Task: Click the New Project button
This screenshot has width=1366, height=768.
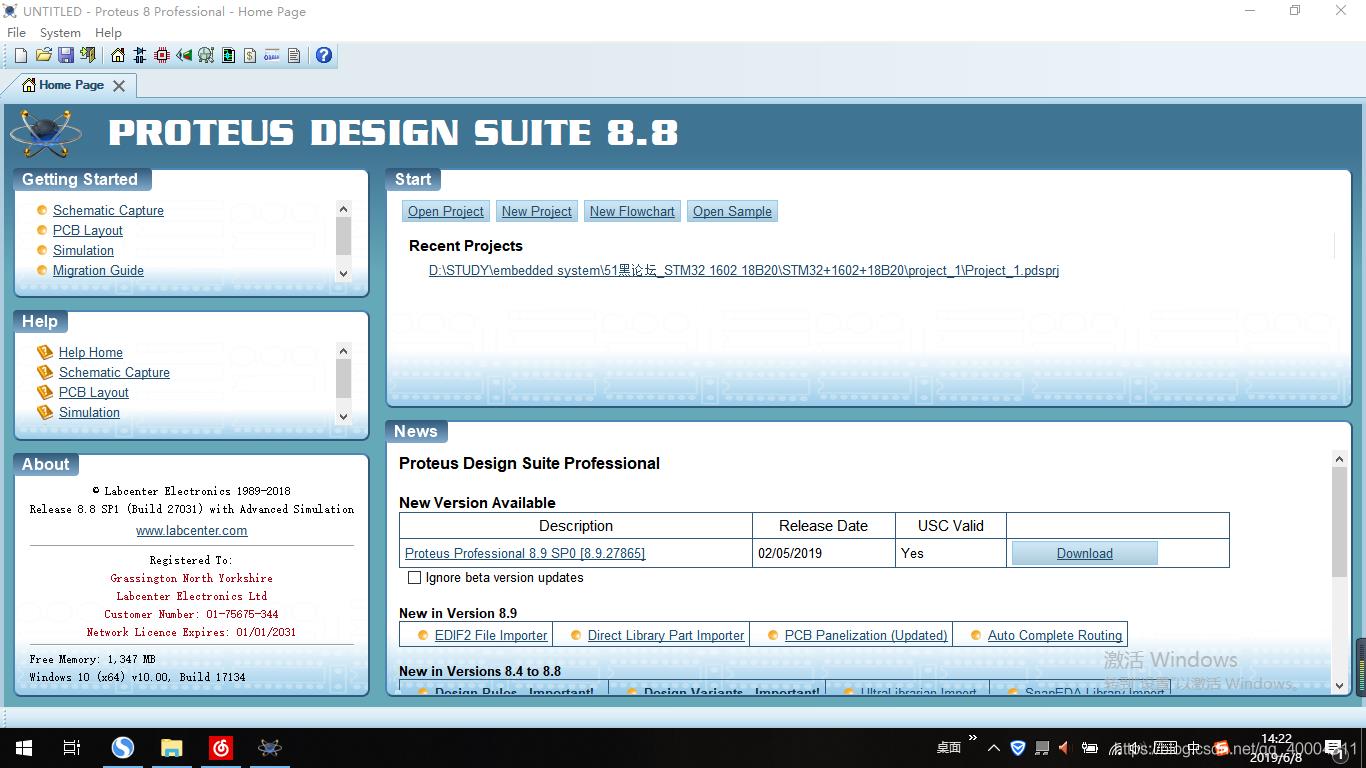Action: (537, 211)
